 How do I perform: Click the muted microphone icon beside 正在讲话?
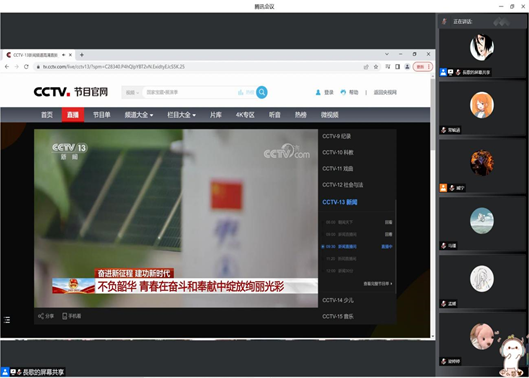point(444,22)
